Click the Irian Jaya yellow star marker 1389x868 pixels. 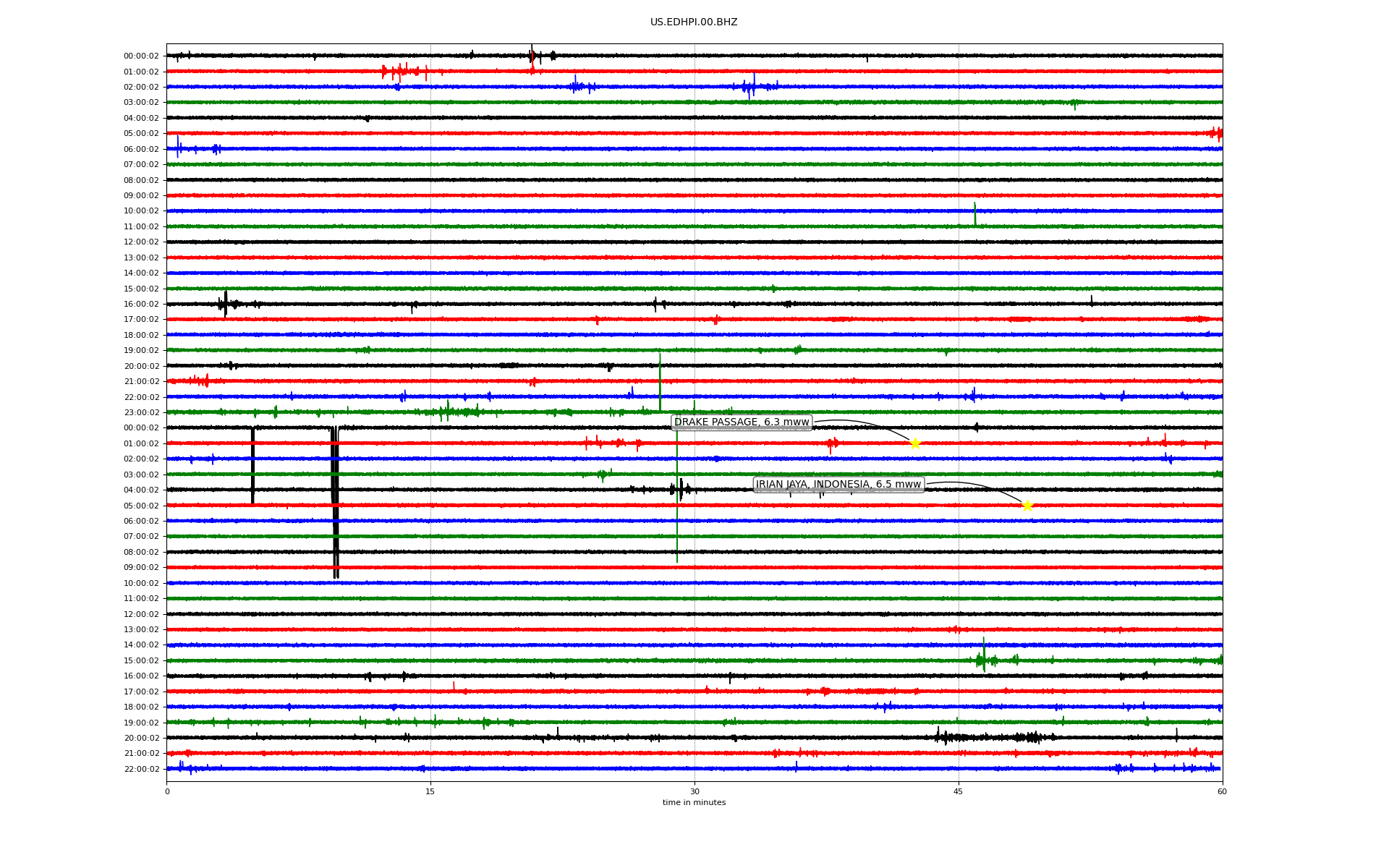1027,506
